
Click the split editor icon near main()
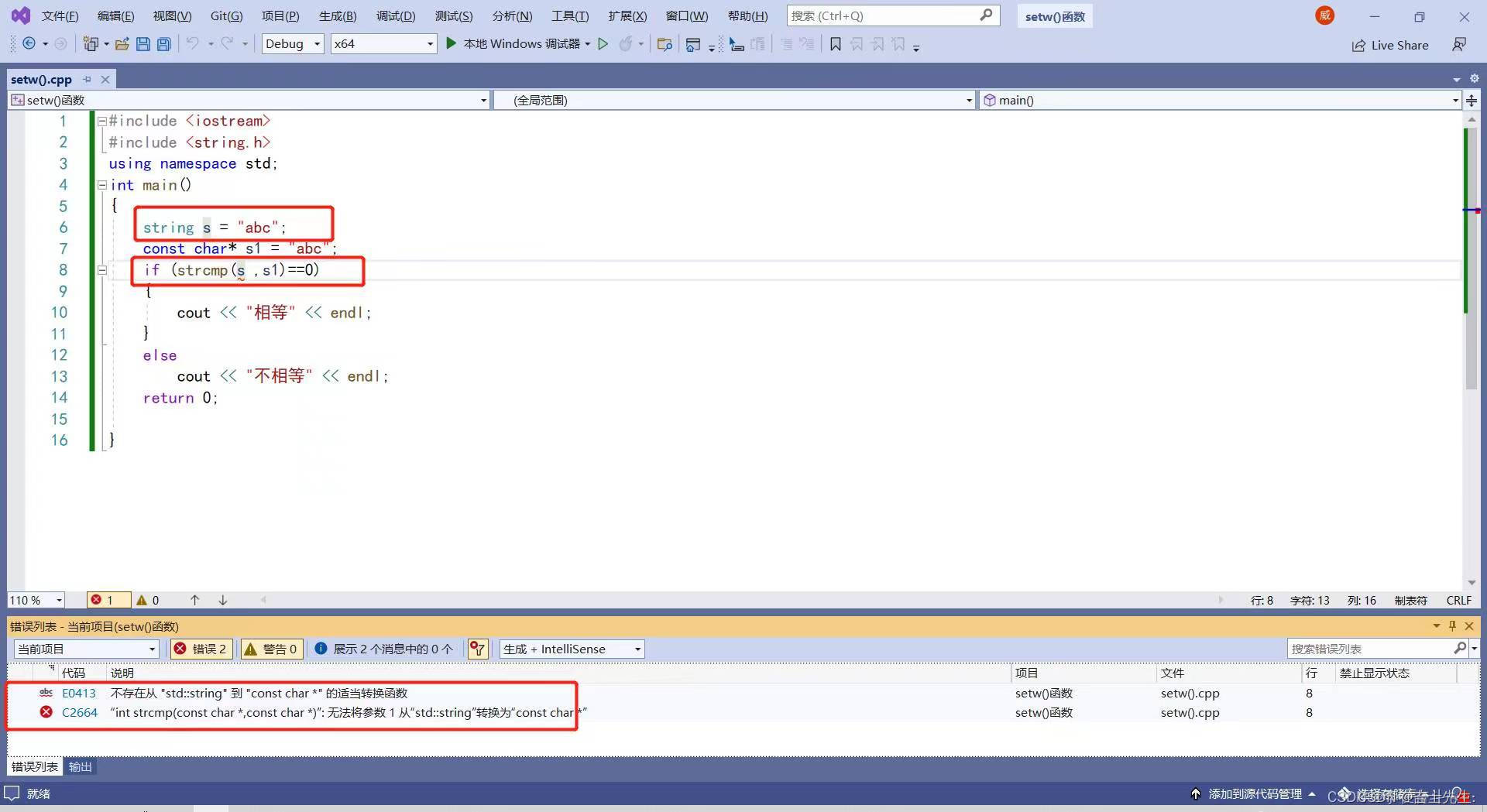[1472, 100]
